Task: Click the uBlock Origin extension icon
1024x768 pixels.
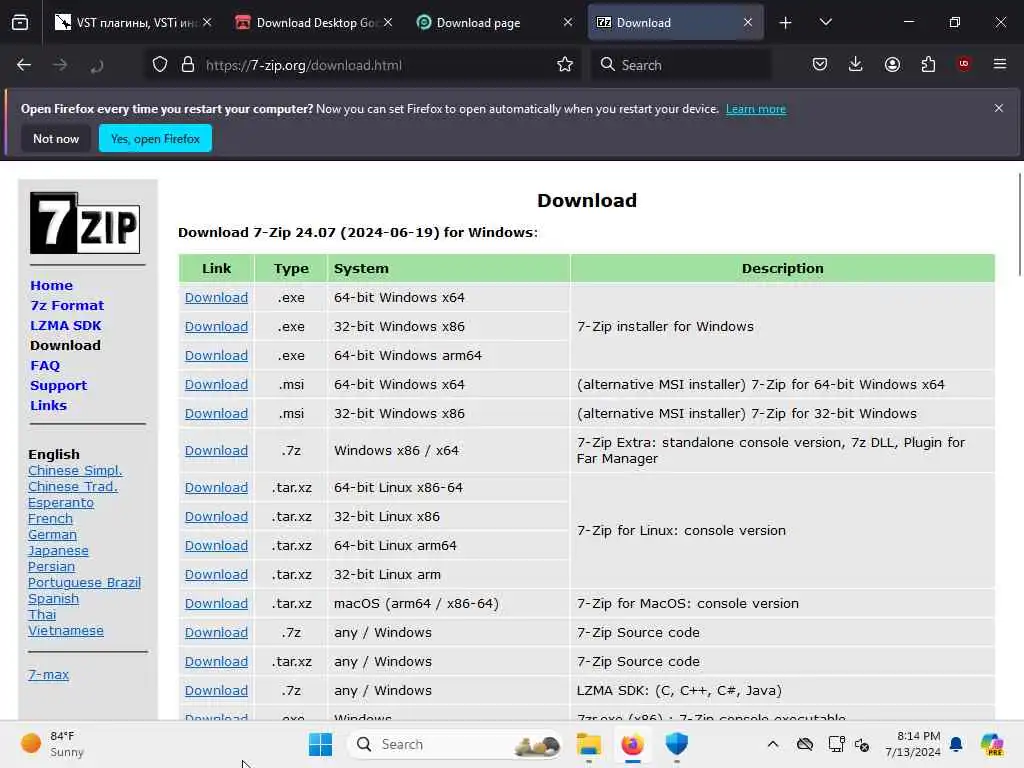Action: 964,64
